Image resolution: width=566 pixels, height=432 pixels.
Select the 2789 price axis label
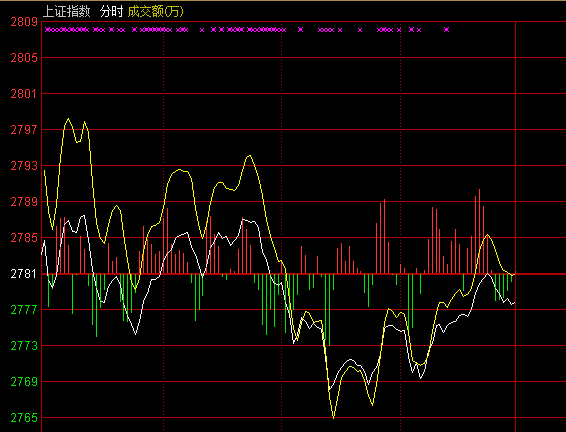(x=24, y=202)
